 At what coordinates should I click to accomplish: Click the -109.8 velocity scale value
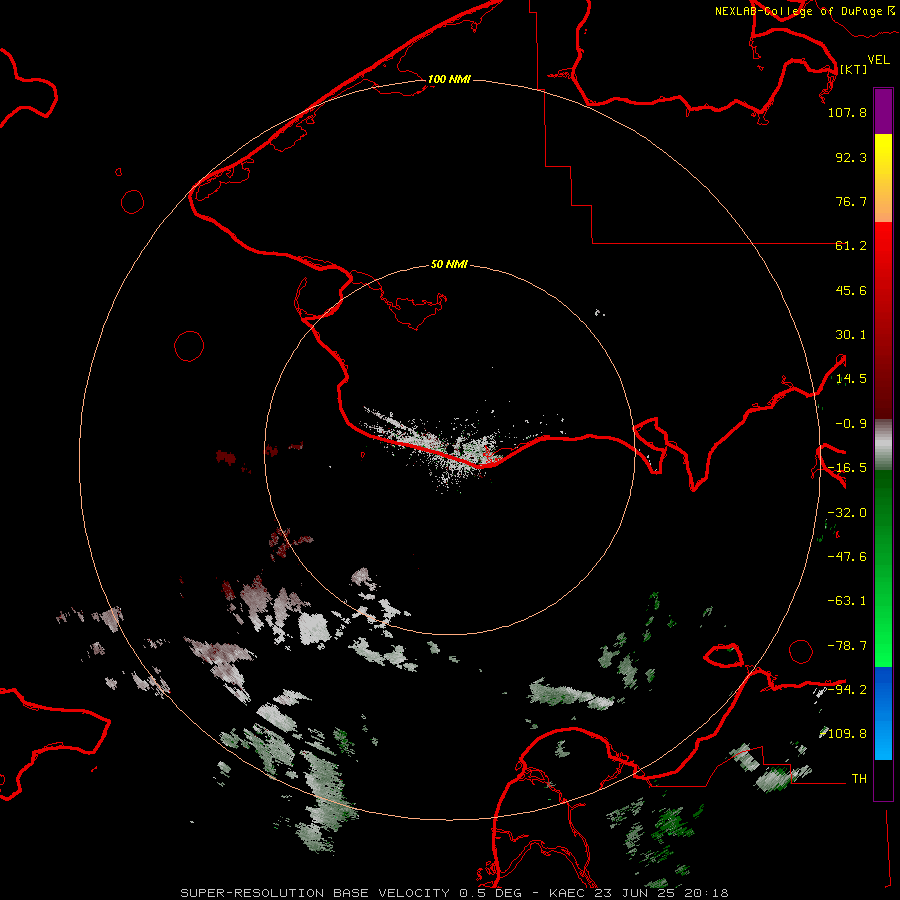tap(845, 734)
